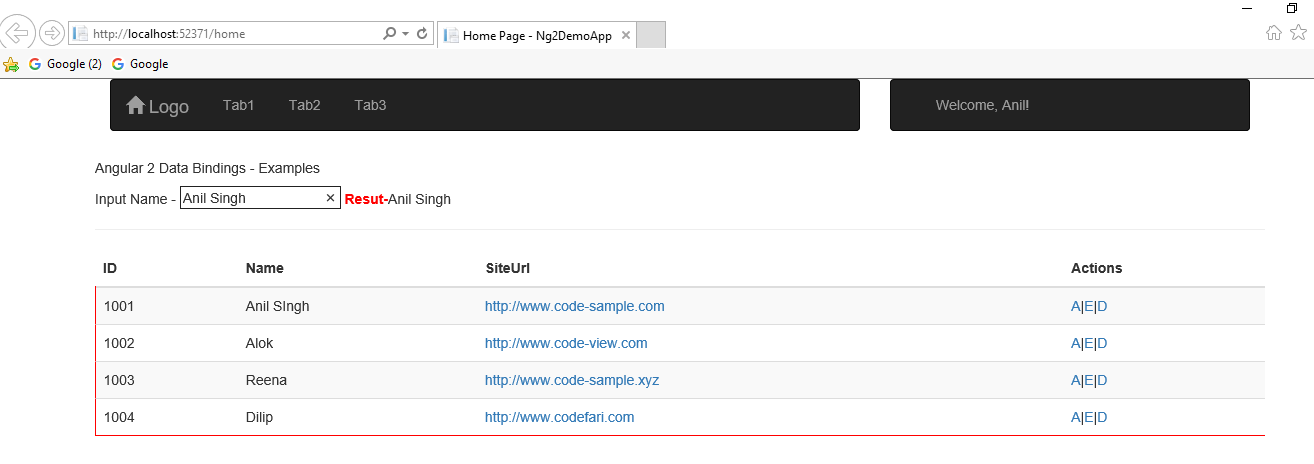Image resolution: width=1314 pixels, height=464 pixels.
Task: Switch to Tab1 in the navbar
Action: point(238,105)
